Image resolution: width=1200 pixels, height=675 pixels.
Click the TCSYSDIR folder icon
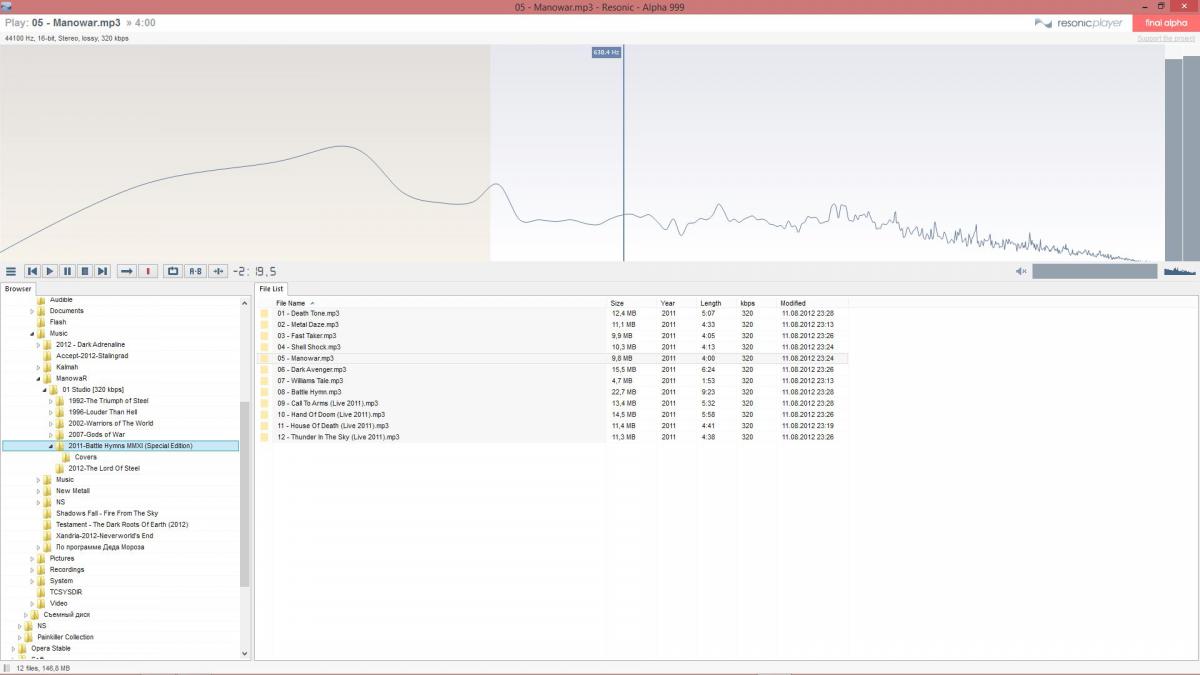[41, 592]
